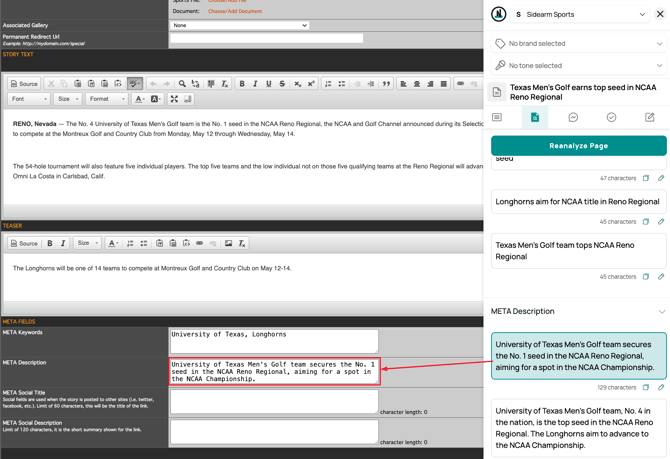Toggle Source mode in Teaser editor
The width and height of the screenshot is (670, 459).
[25, 243]
